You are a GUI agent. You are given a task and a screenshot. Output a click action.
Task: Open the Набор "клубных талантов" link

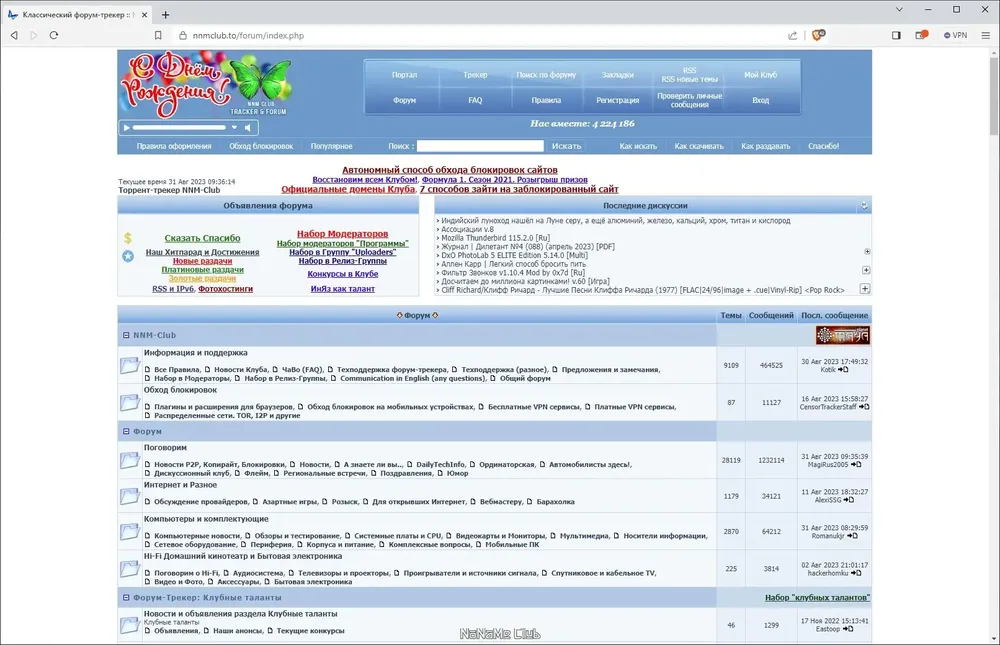817,598
